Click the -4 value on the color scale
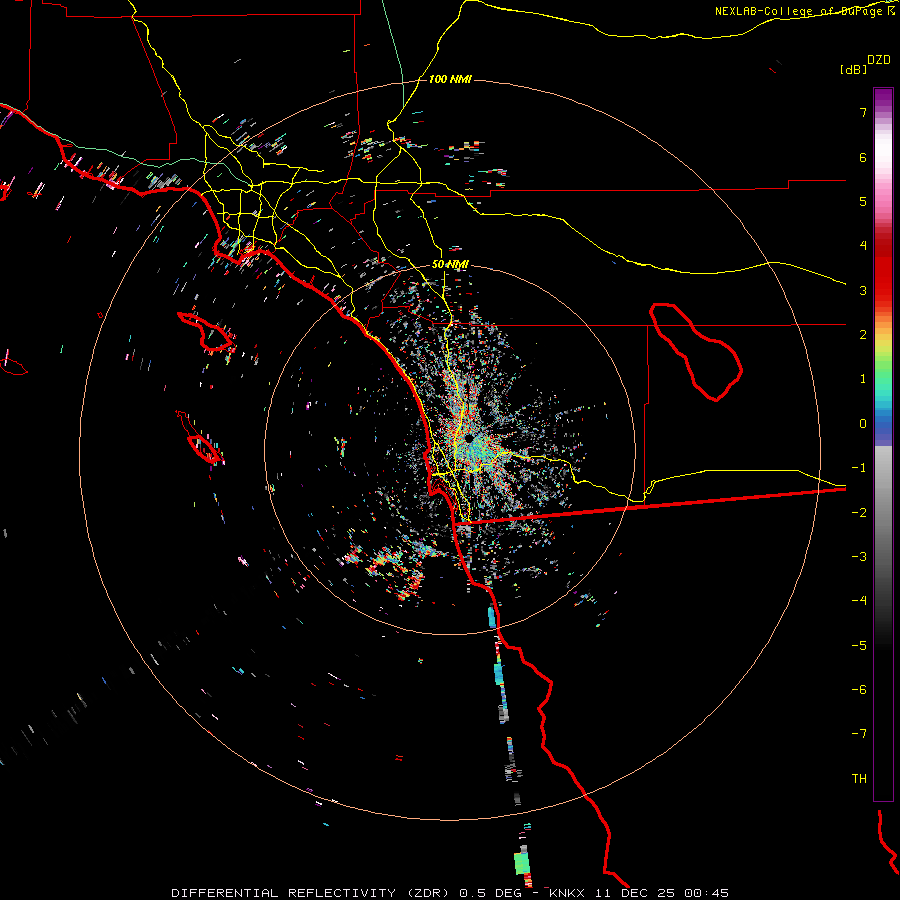900x900 pixels. click(x=859, y=601)
